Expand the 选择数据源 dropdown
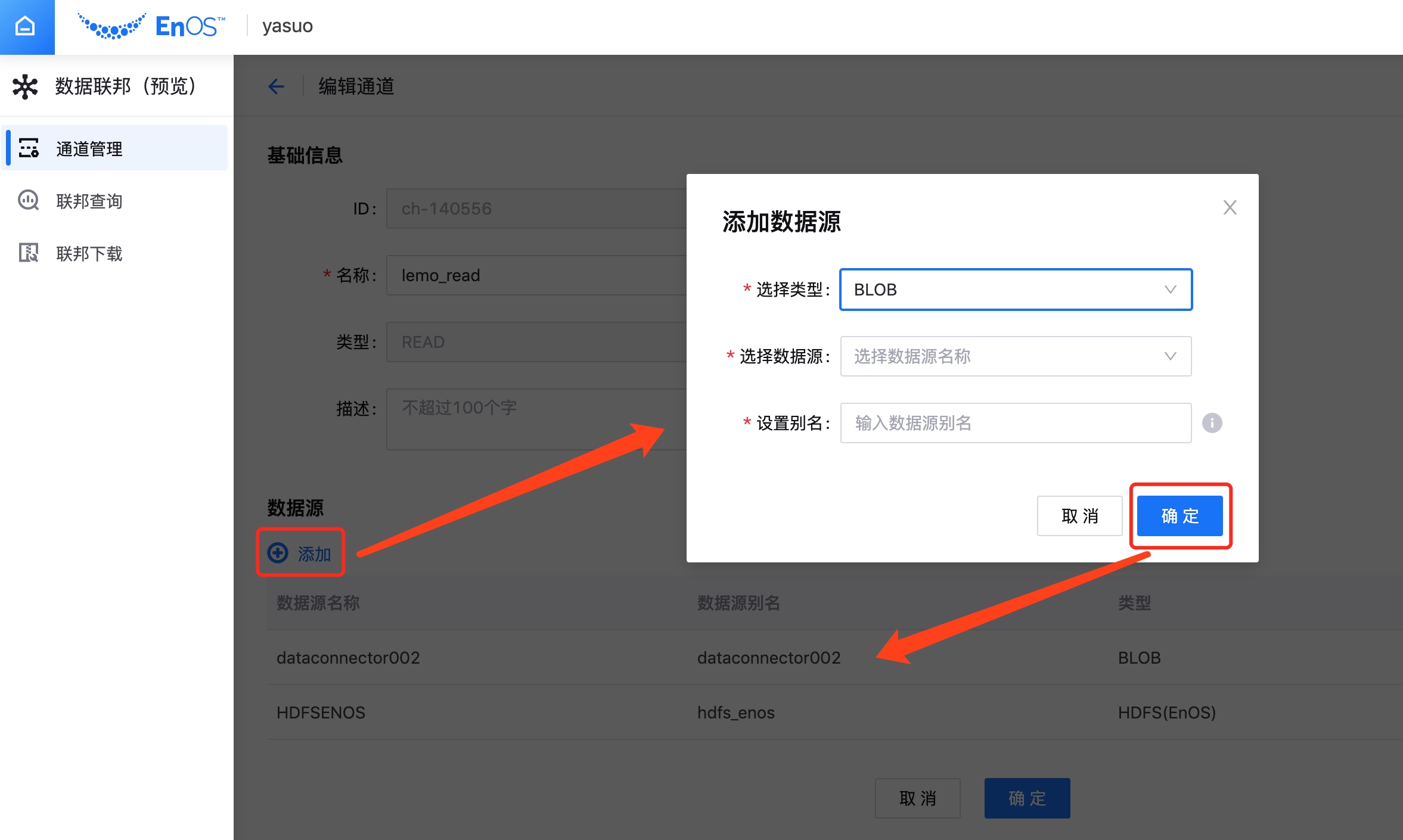The width and height of the screenshot is (1403, 840). [1015, 356]
